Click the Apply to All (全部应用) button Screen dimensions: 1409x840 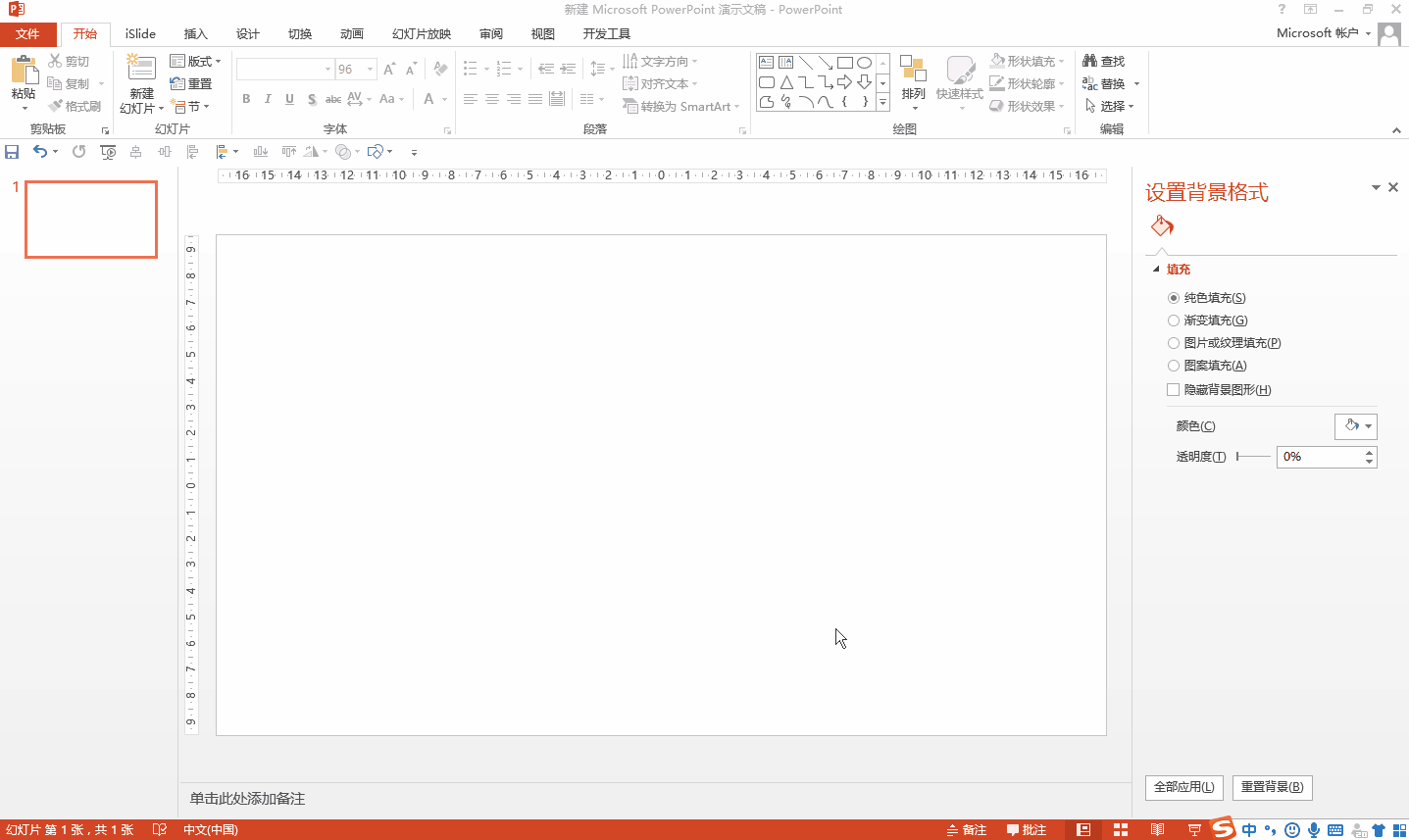tap(1183, 787)
